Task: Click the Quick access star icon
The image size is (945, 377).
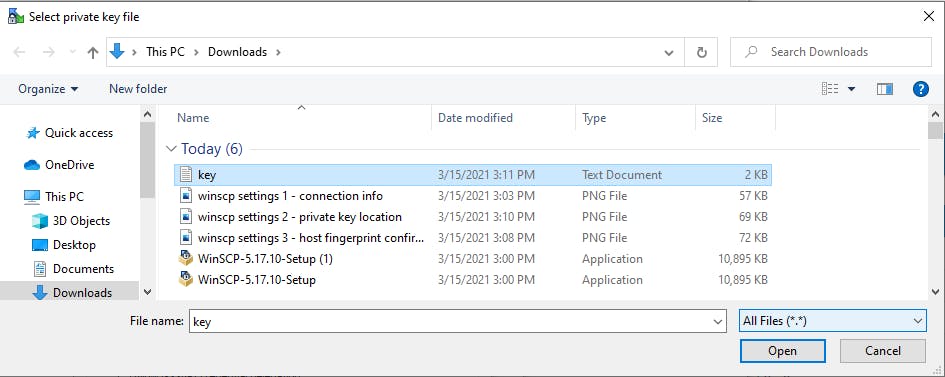Action: click(33, 133)
